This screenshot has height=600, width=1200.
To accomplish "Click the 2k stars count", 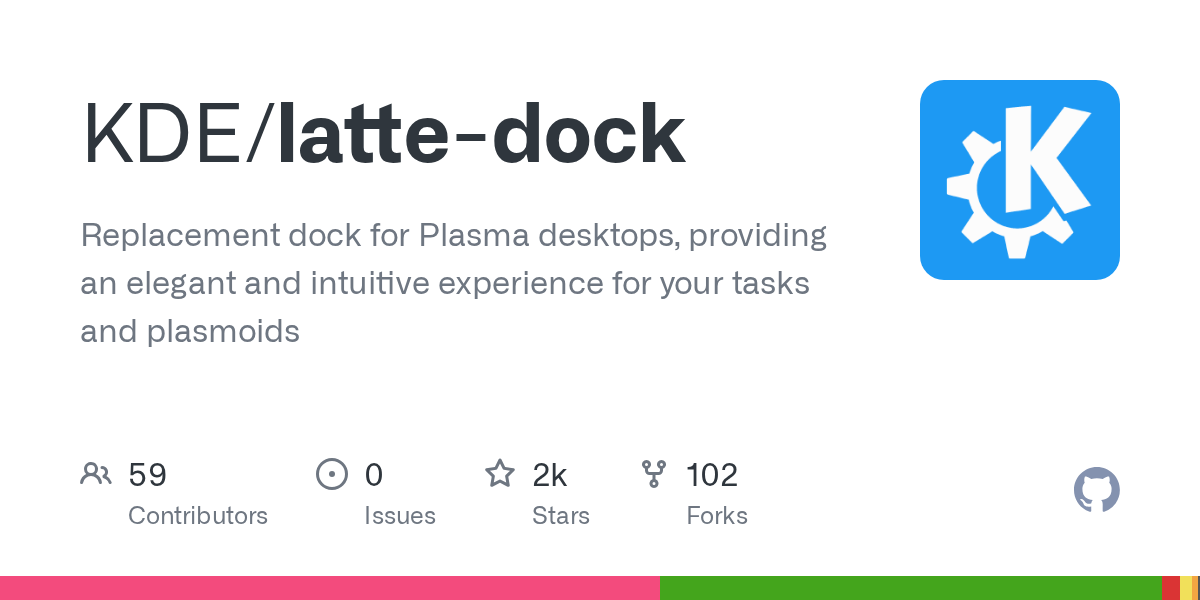I will coord(550,475).
